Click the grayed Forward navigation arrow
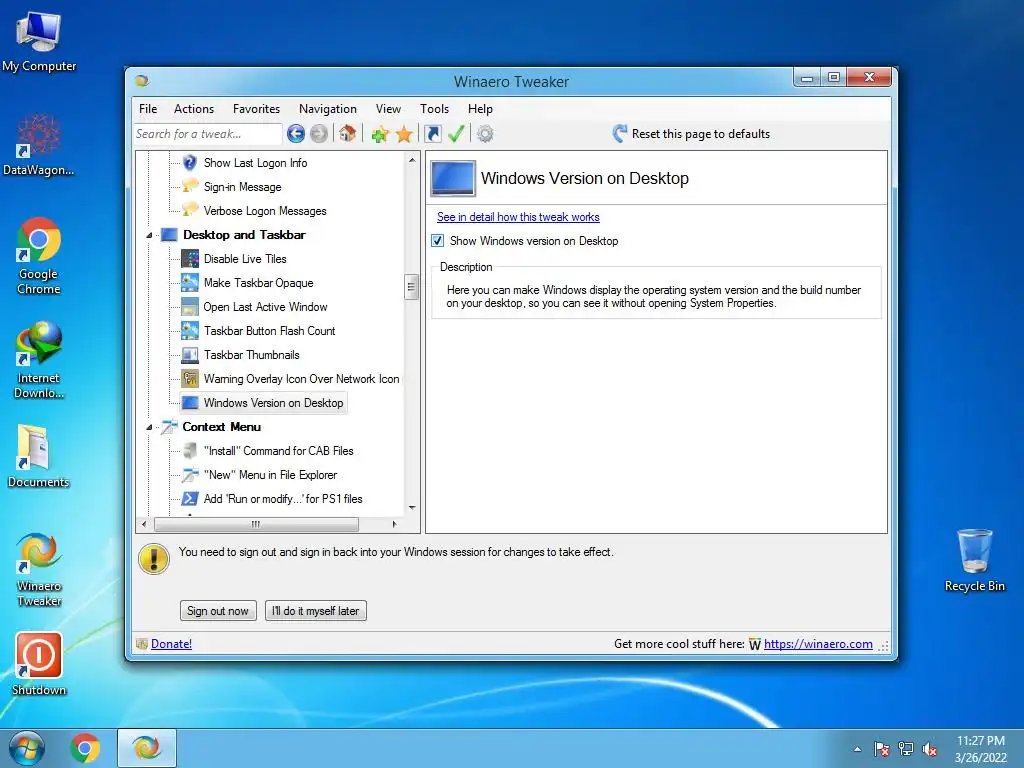 pyautogui.click(x=319, y=134)
